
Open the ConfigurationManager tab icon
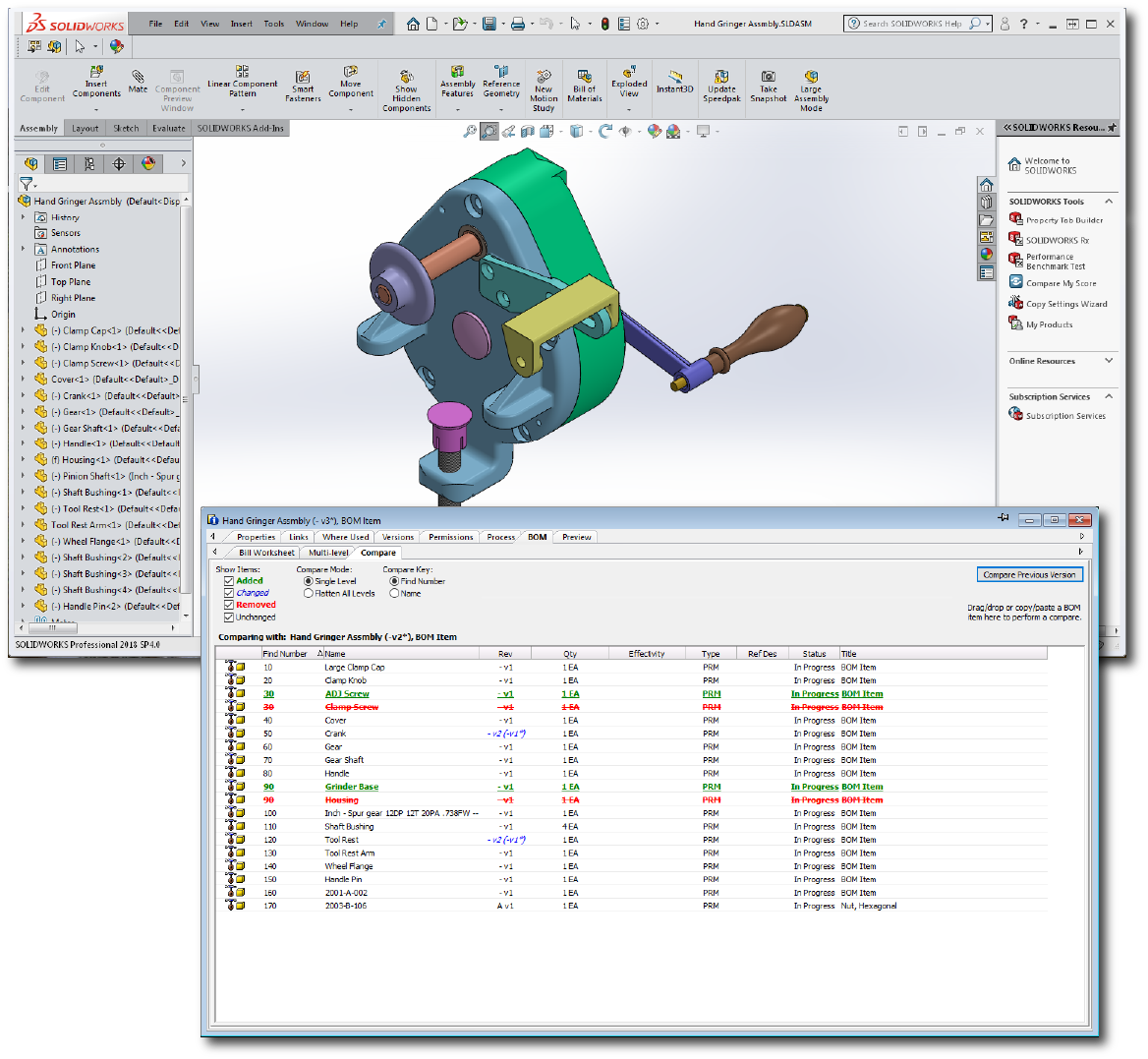[x=89, y=164]
